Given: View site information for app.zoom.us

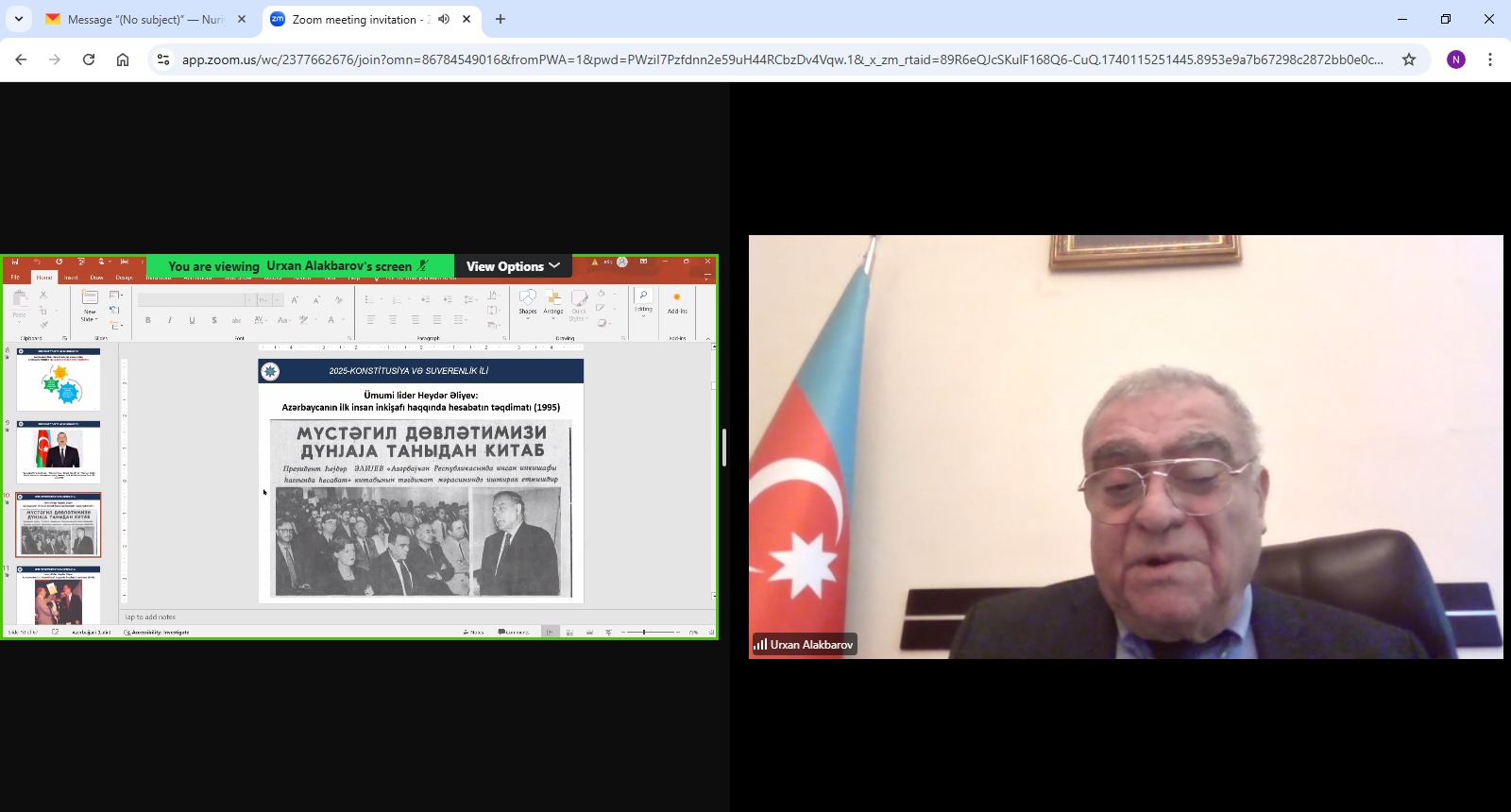Looking at the screenshot, I should pyautogui.click(x=163, y=59).
